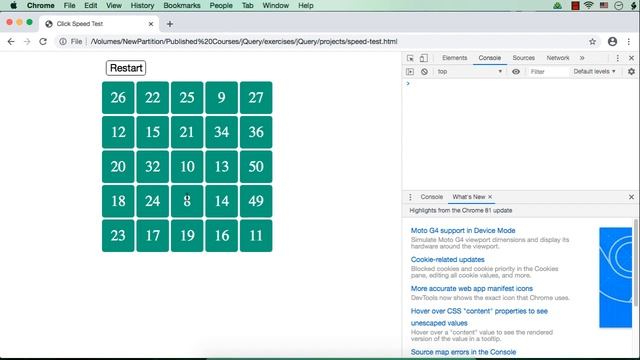
Task: Click the number 26 tile
Action: [118, 98]
